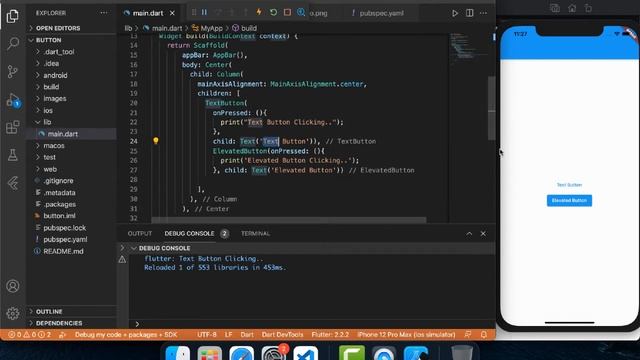
Task: Open the Explorer view in activity bar
Action: point(13,16)
